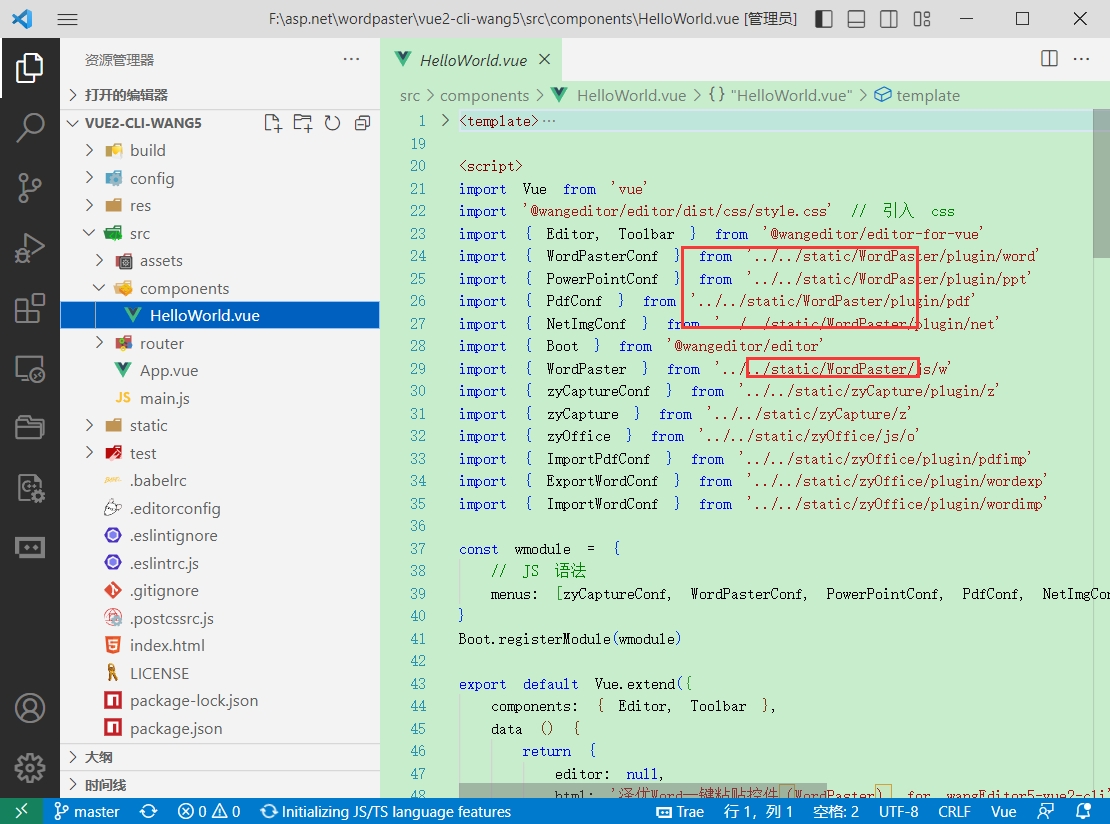This screenshot has width=1110, height=824.
Task: Toggle the bottom panel layout button
Action: click(x=856, y=19)
